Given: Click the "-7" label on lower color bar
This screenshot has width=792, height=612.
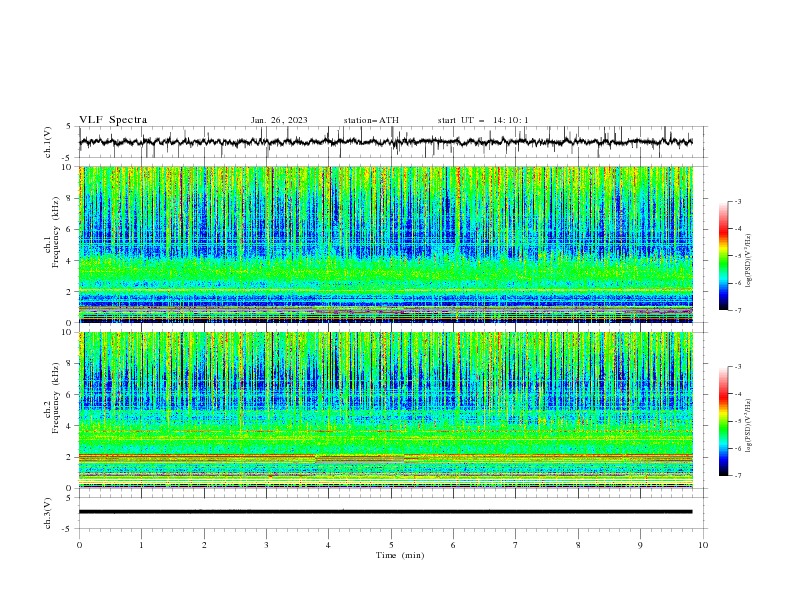Looking at the screenshot, I should pos(738,476).
